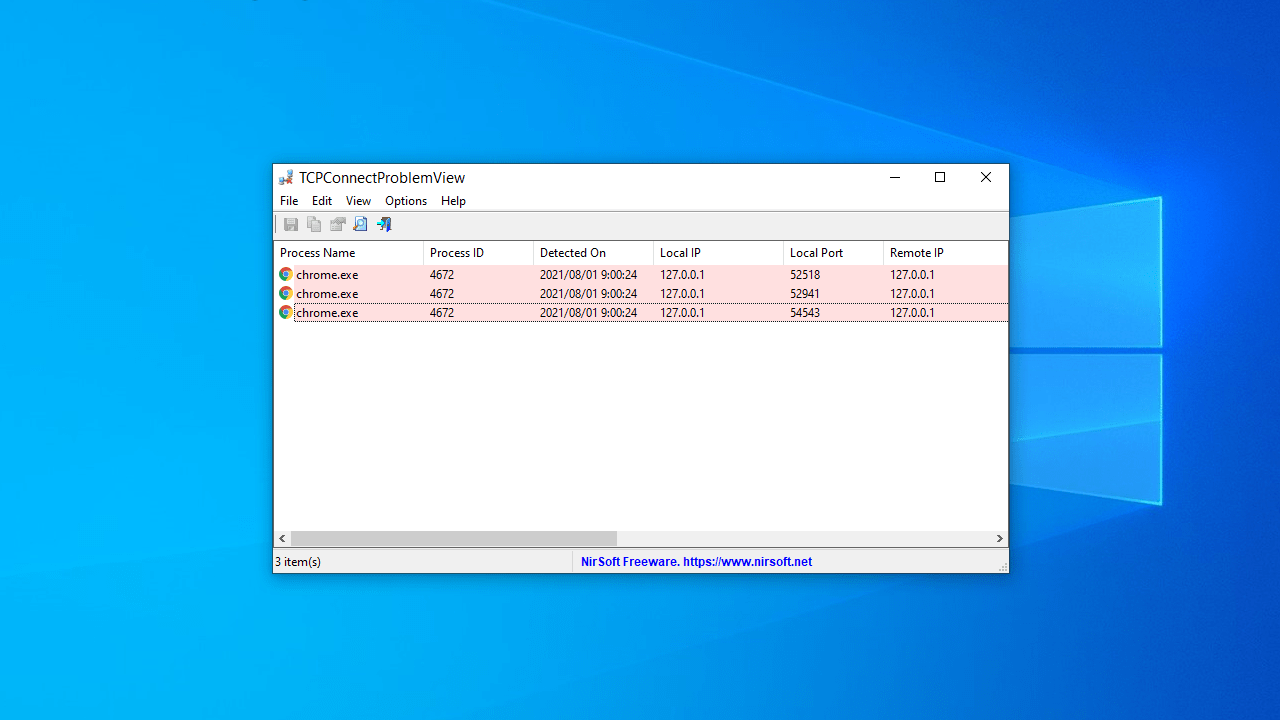Select the Local Port 52518 cell
The height and width of the screenshot is (720, 1280).
[x=805, y=274]
